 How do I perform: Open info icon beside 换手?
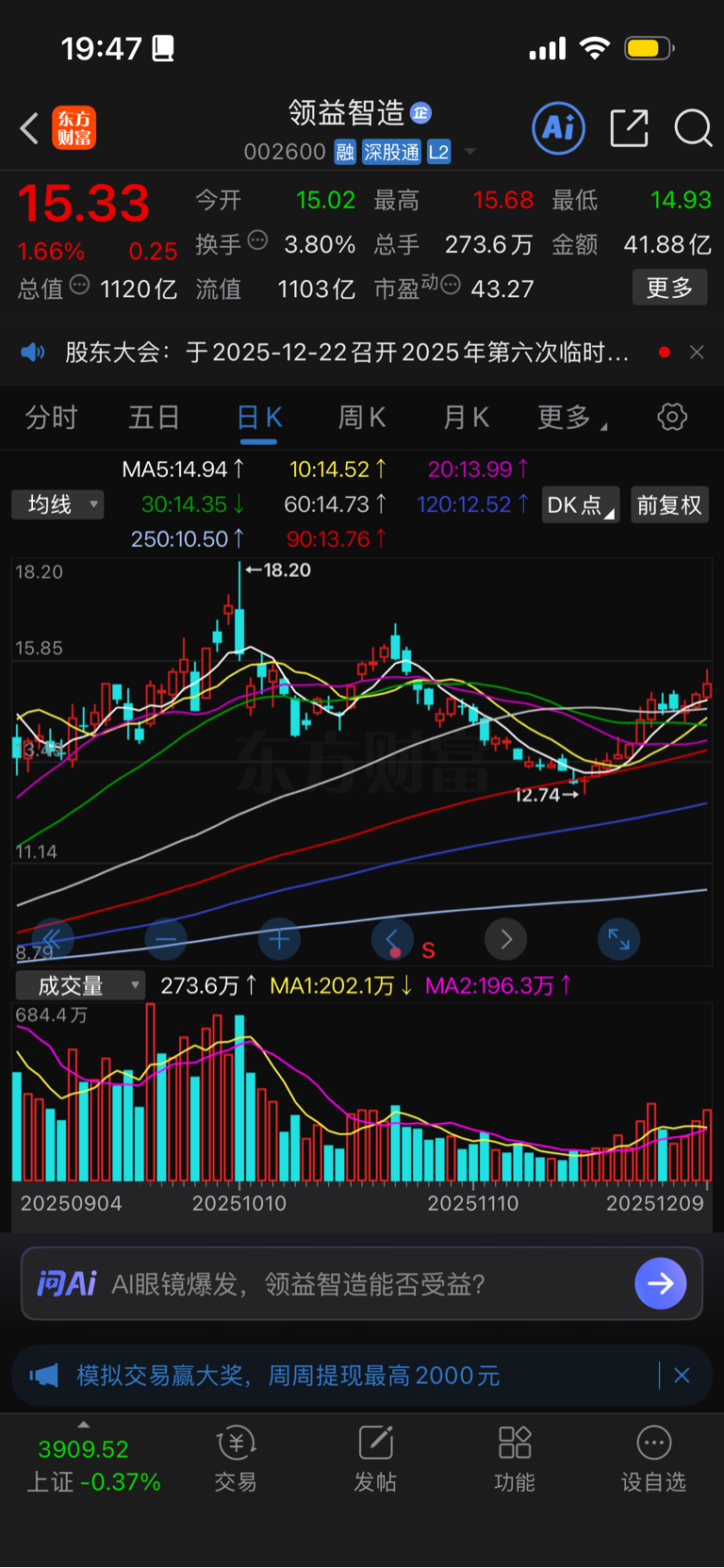257,241
